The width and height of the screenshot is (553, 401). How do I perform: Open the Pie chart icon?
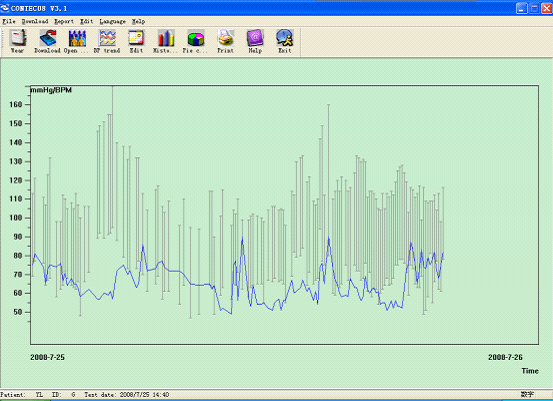195,42
